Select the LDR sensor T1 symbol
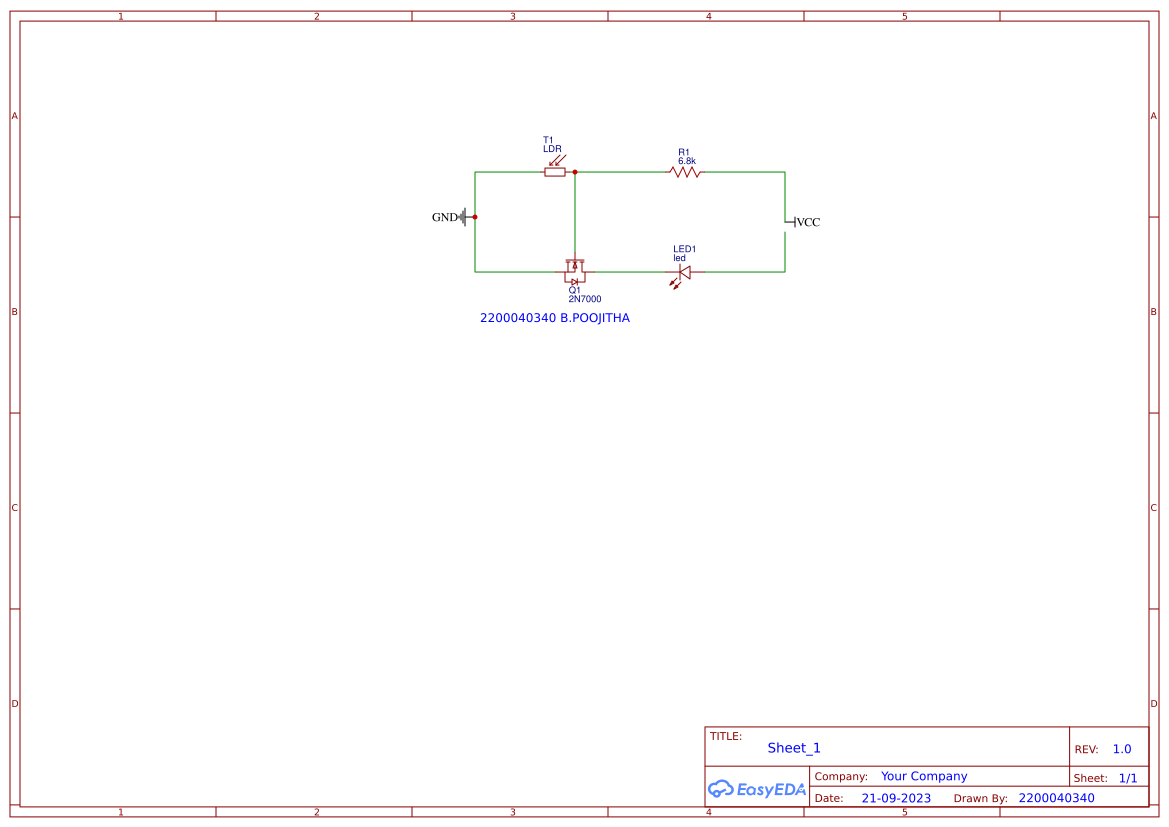1169x827 pixels. point(555,172)
